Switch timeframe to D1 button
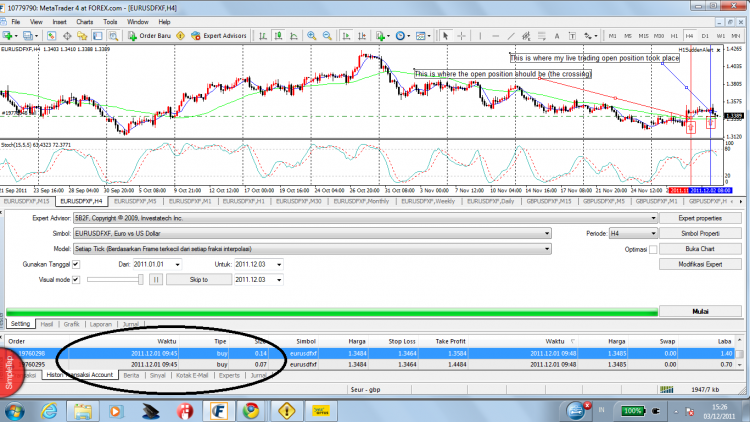 pyautogui.click(x=705, y=36)
